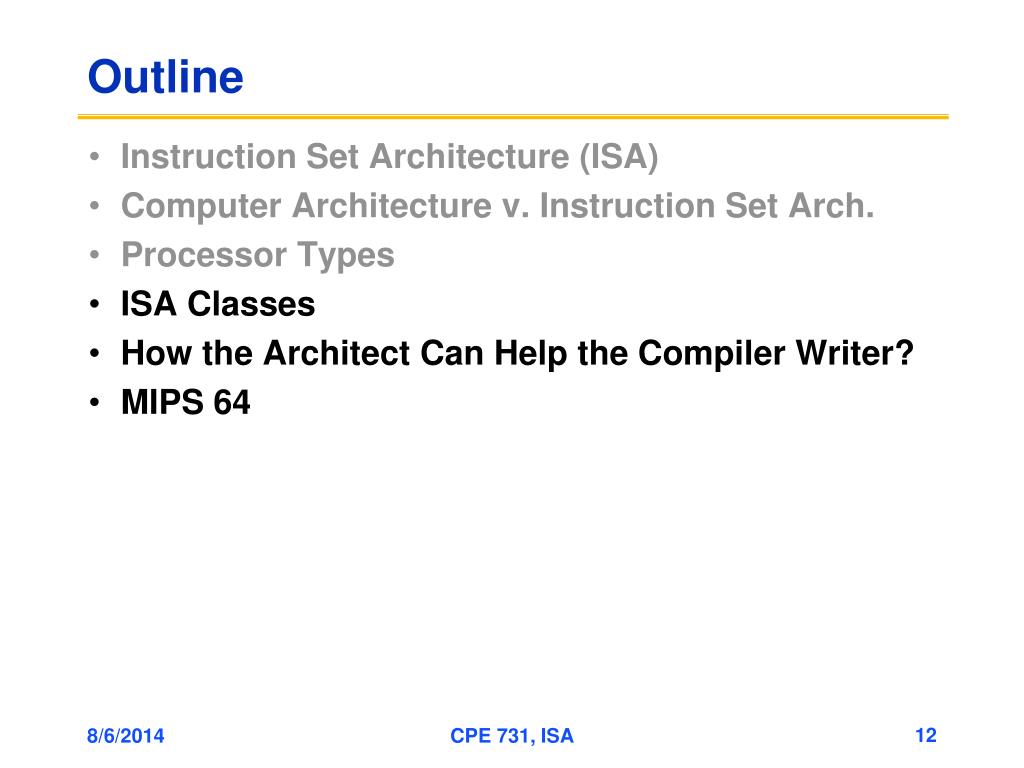Image resolution: width=1024 pixels, height=768 pixels.
Task: Select the Instruction Set Architecture (ISA) bullet
Action: click(389, 157)
